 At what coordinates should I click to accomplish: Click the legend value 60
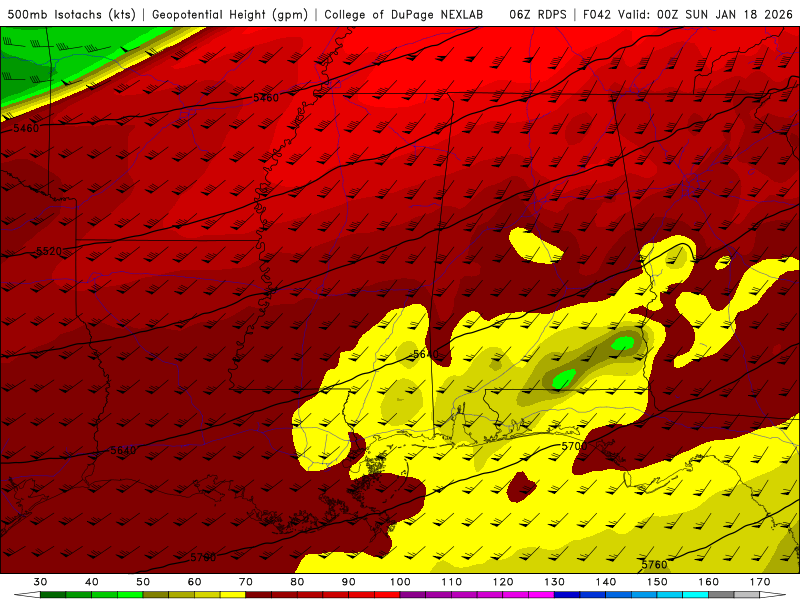(194, 582)
